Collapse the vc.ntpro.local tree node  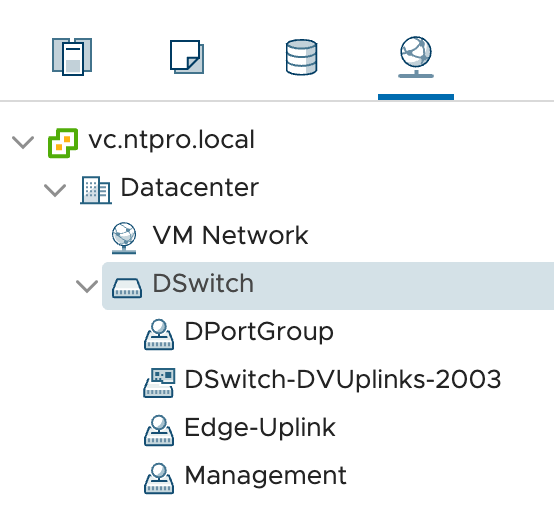coord(23,142)
